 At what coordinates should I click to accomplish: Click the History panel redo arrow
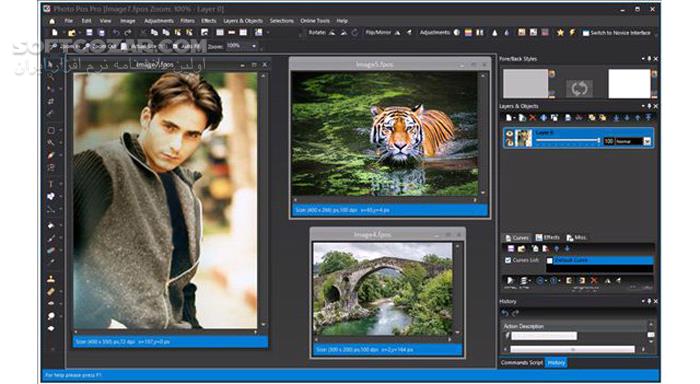click(516, 313)
